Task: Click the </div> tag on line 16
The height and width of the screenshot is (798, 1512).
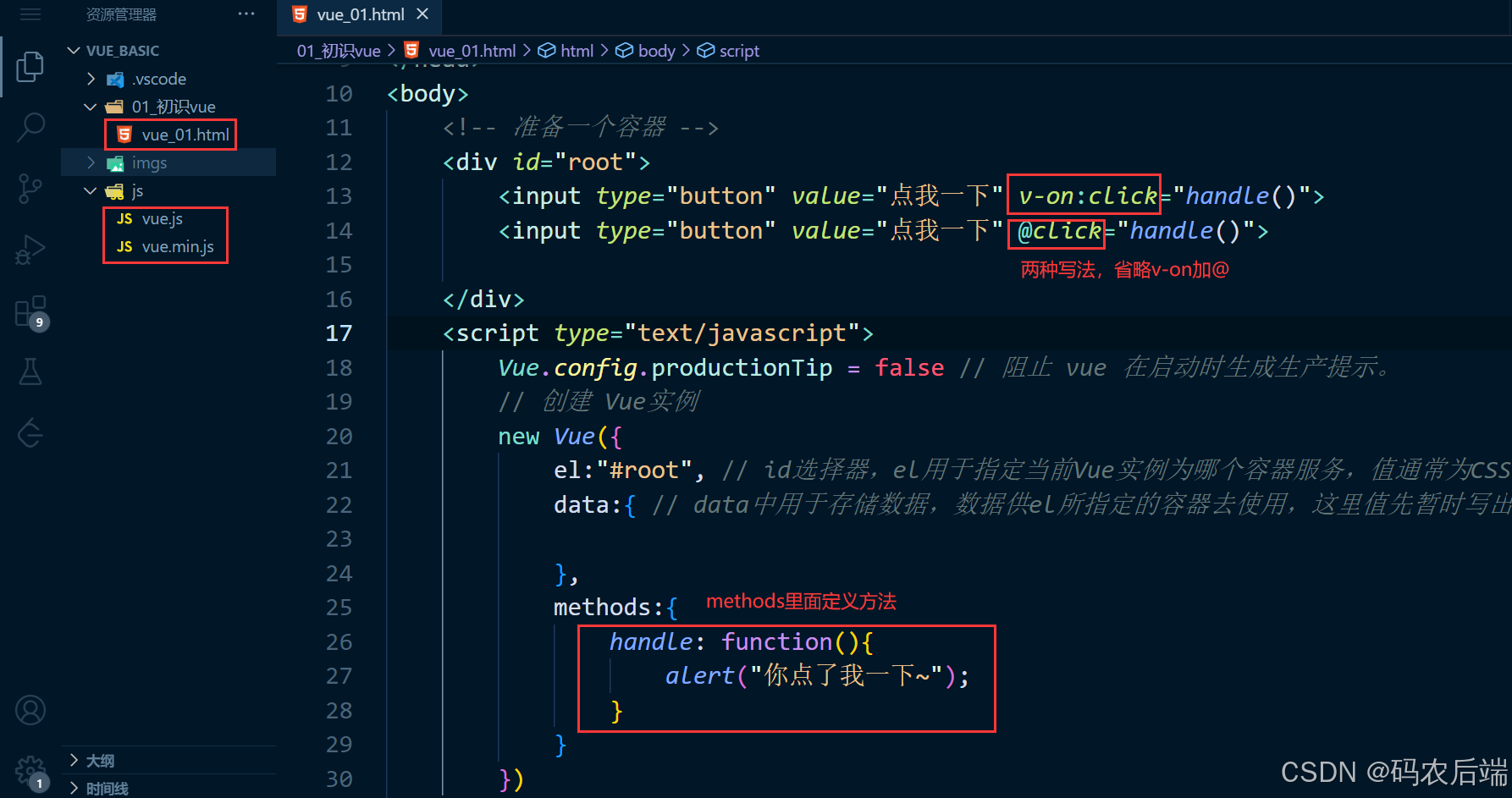Action: pos(483,300)
